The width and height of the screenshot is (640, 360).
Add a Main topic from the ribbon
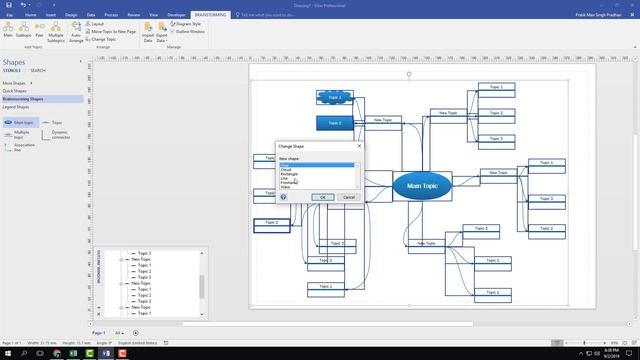[8, 30]
